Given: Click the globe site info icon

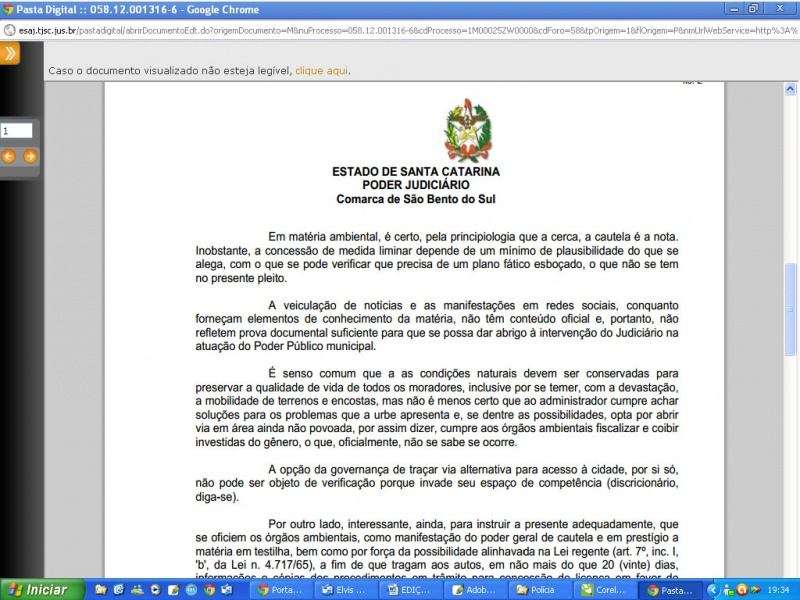Looking at the screenshot, I should tap(9, 30).
